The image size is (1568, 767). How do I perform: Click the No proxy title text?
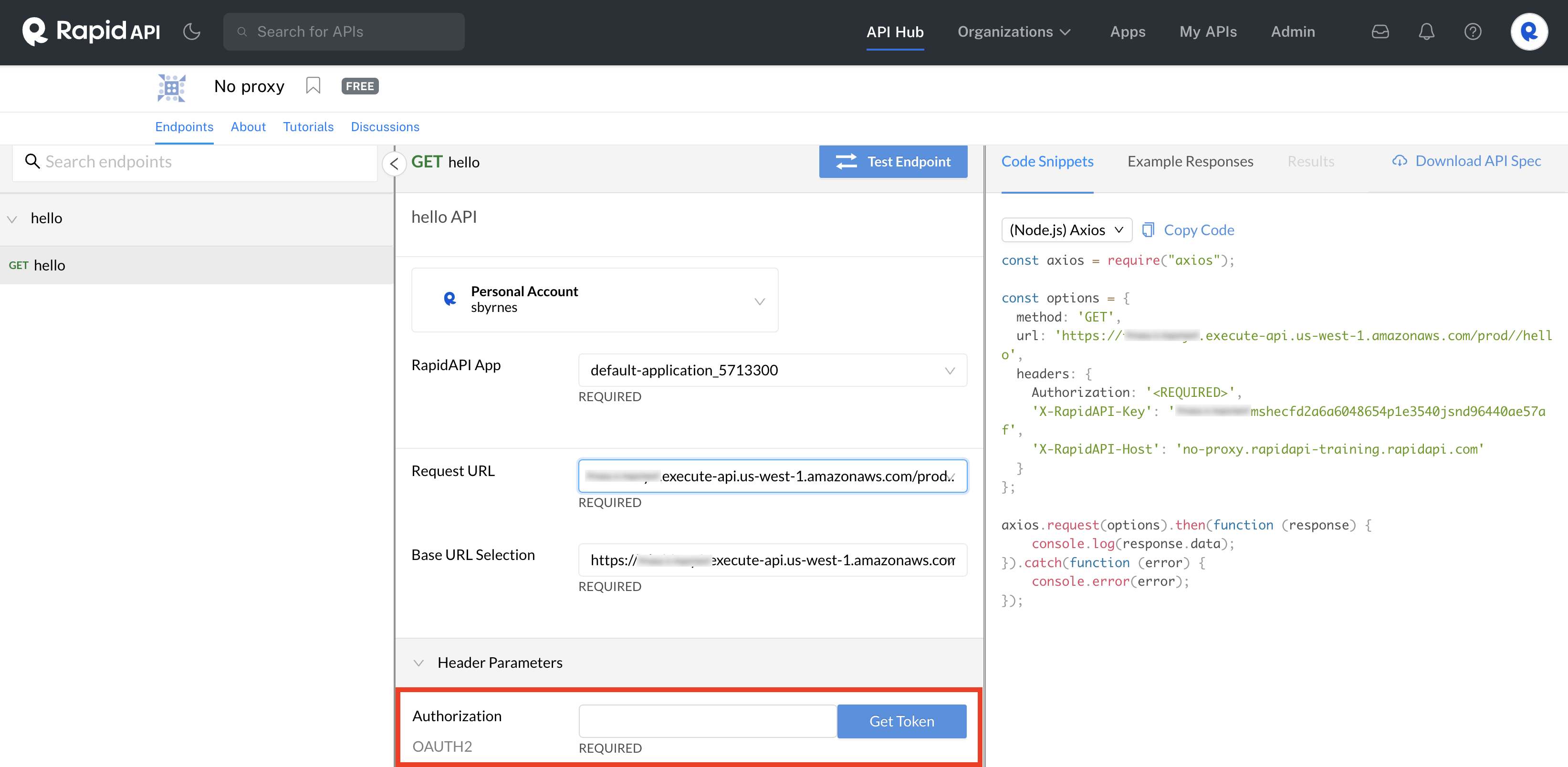(x=249, y=86)
